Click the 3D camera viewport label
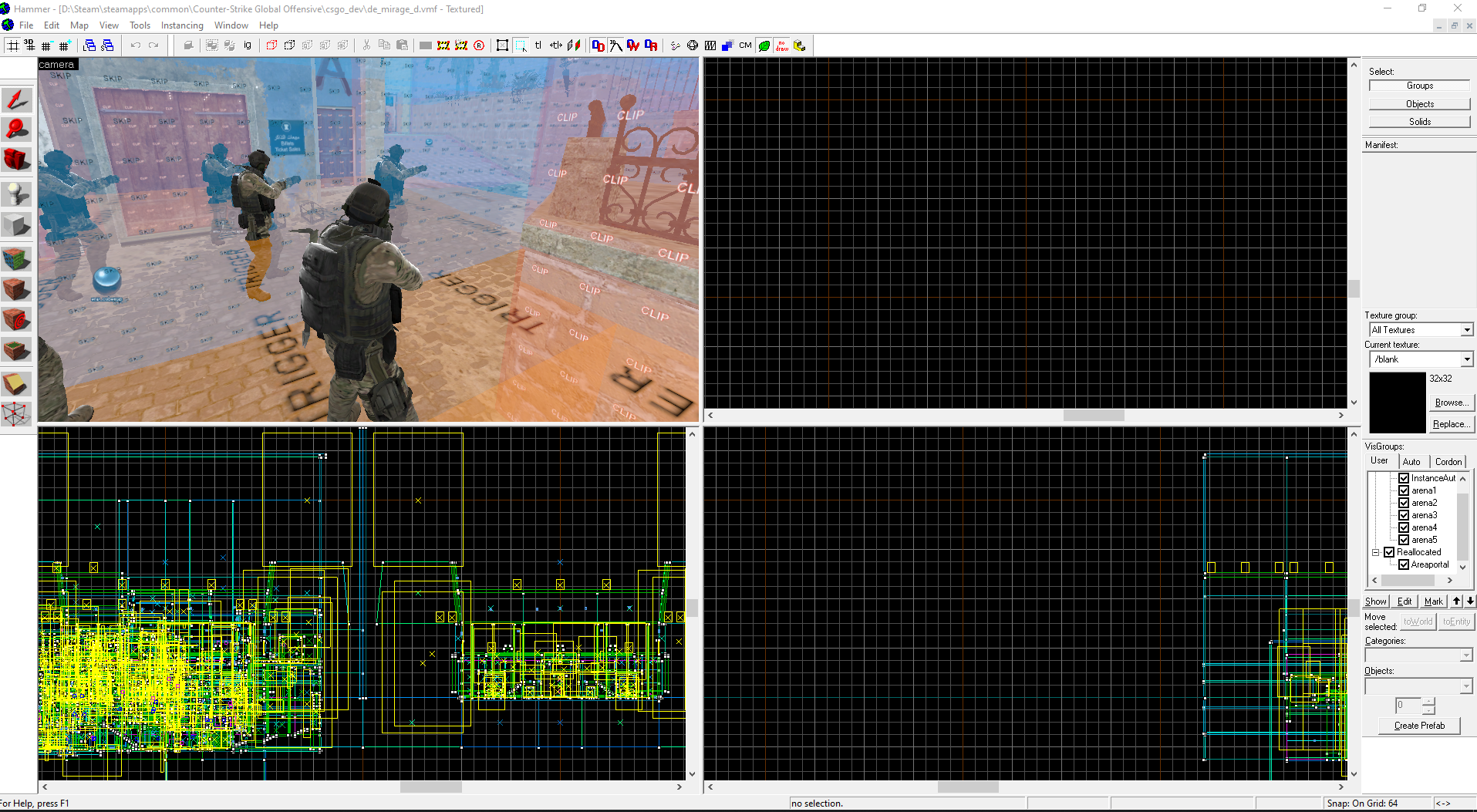The height and width of the screenshot is (812, 1477). click(57, 65)
